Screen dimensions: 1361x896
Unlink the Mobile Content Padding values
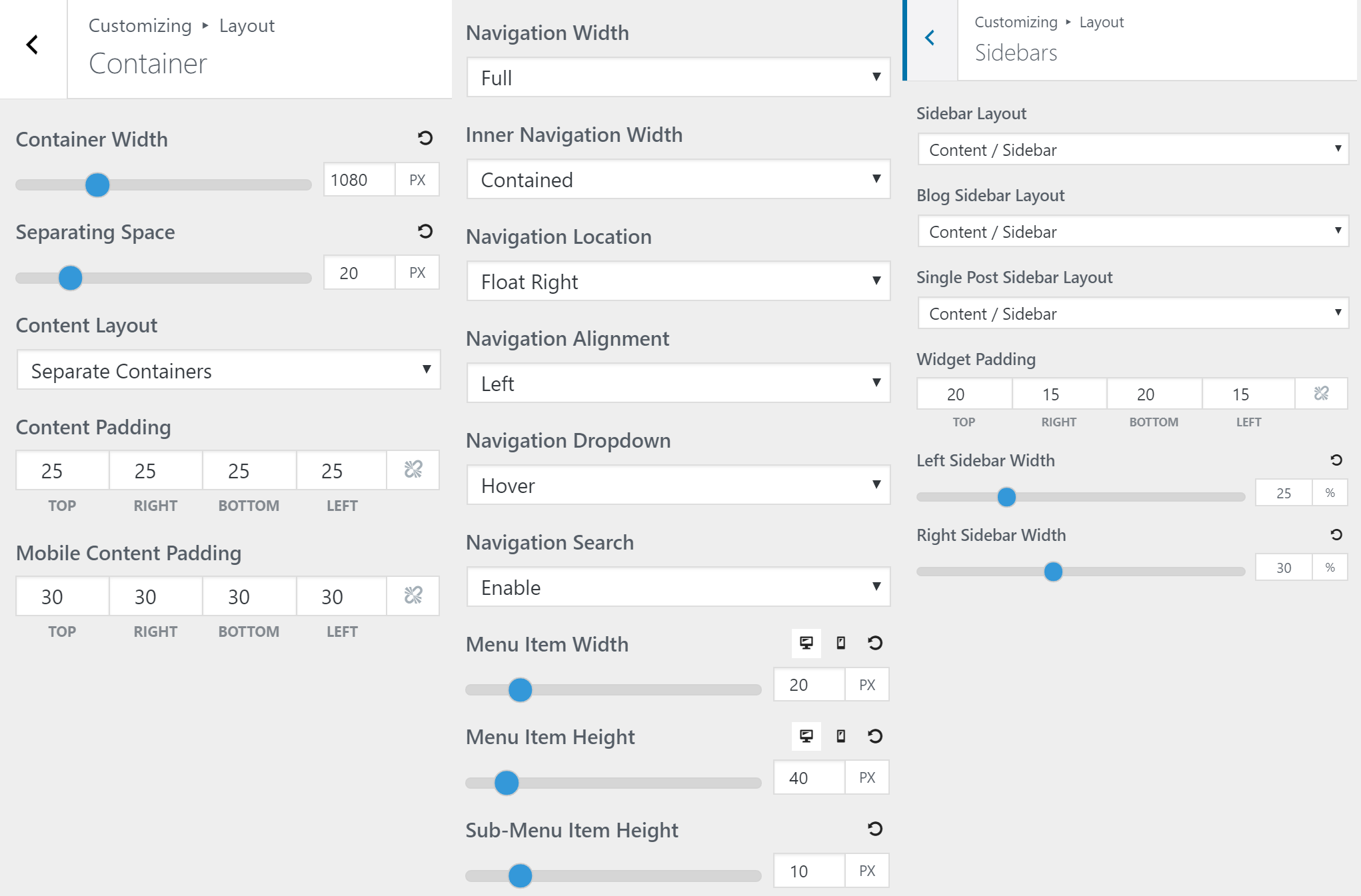pyautogui.click(x=412, y=596)
